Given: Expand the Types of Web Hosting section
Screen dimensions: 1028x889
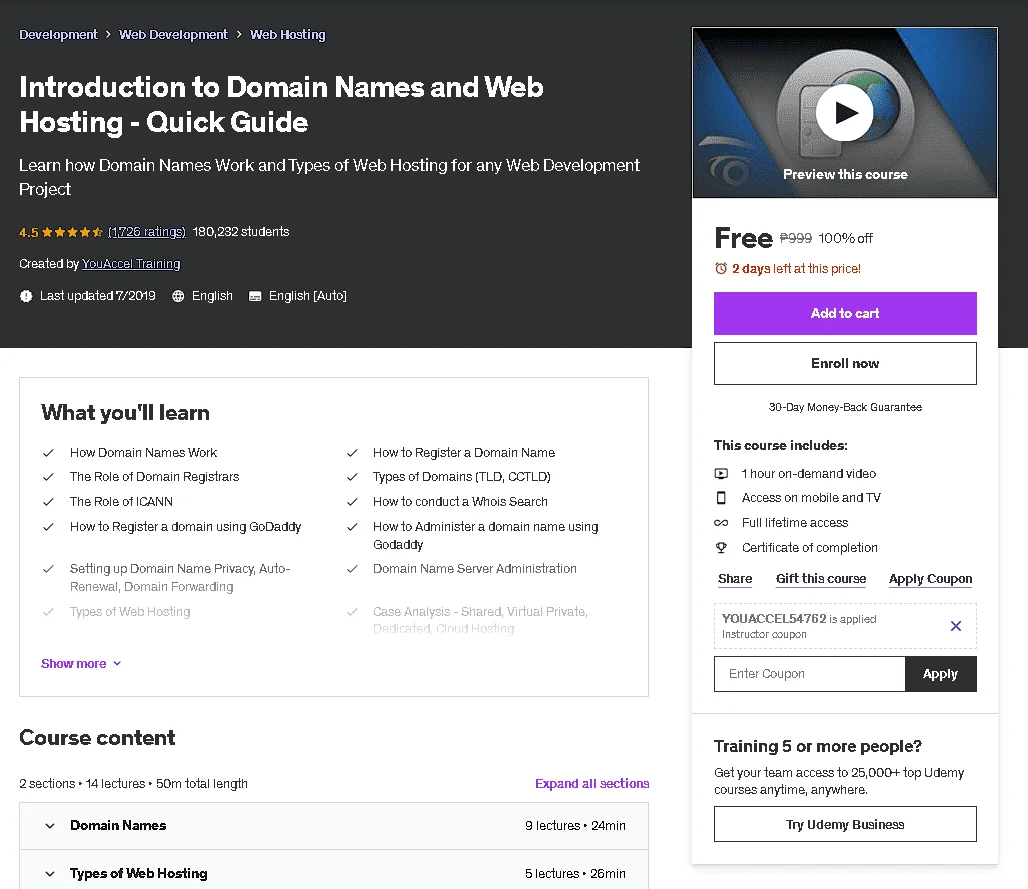Looking at the screenshot, I should pyautogui.click(x=334, y=870).
